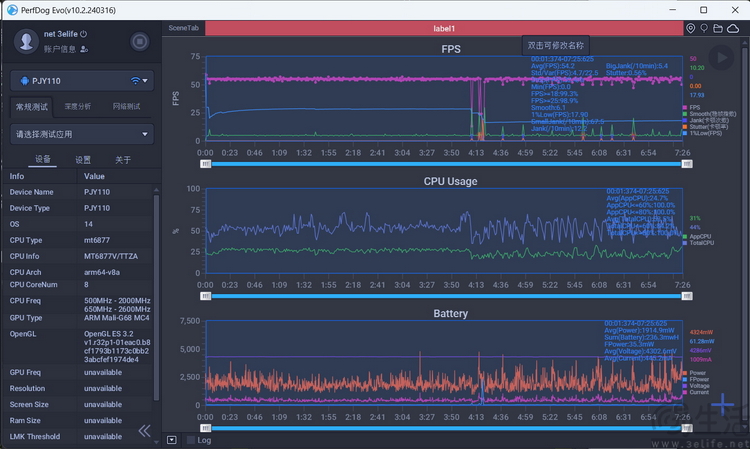This screenshot has height=449, width=750.
Task: Open the folder records icon in the top toolbar
Action: (717, 29)
